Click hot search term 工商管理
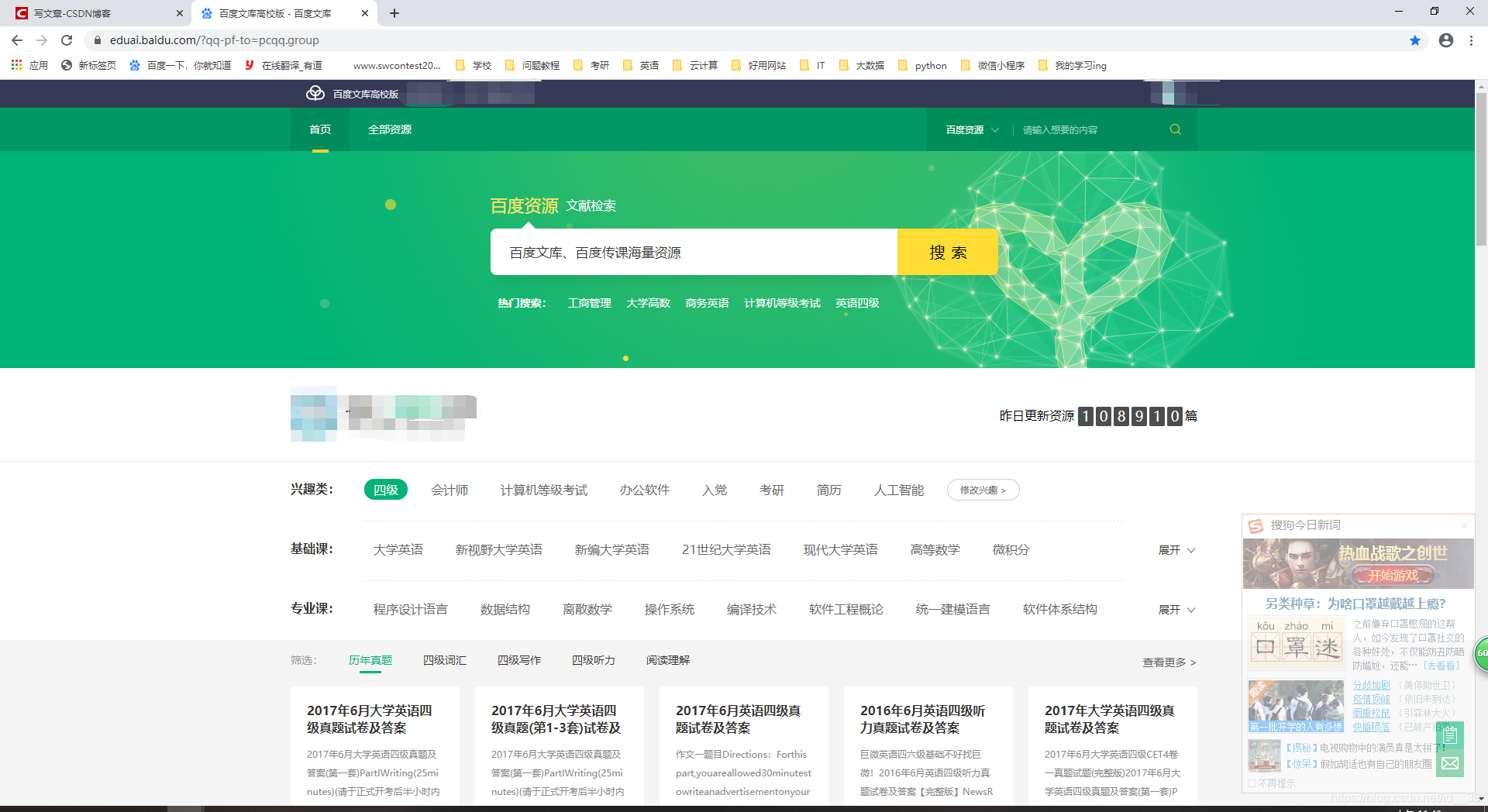This screenshot has width=1488, height=812. 589,303
